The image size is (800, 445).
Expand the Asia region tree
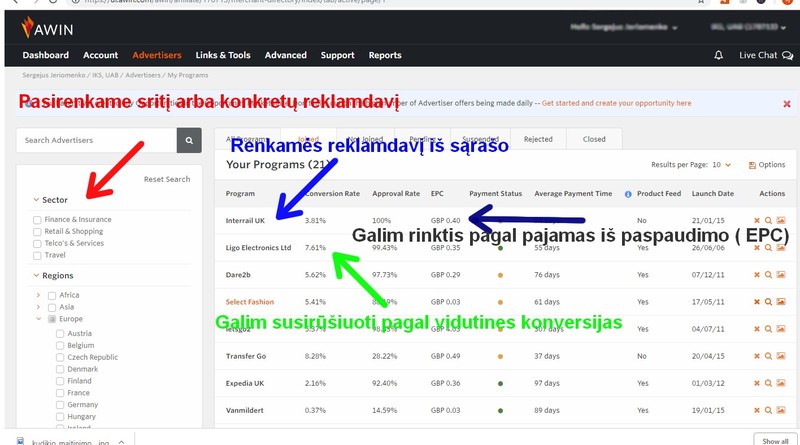point(38,307)
